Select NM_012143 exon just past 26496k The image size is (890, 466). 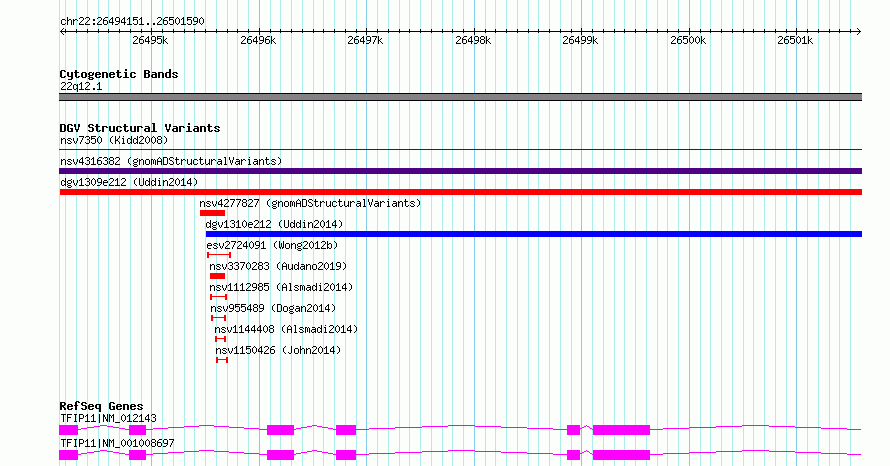click(x=280, y=430)
